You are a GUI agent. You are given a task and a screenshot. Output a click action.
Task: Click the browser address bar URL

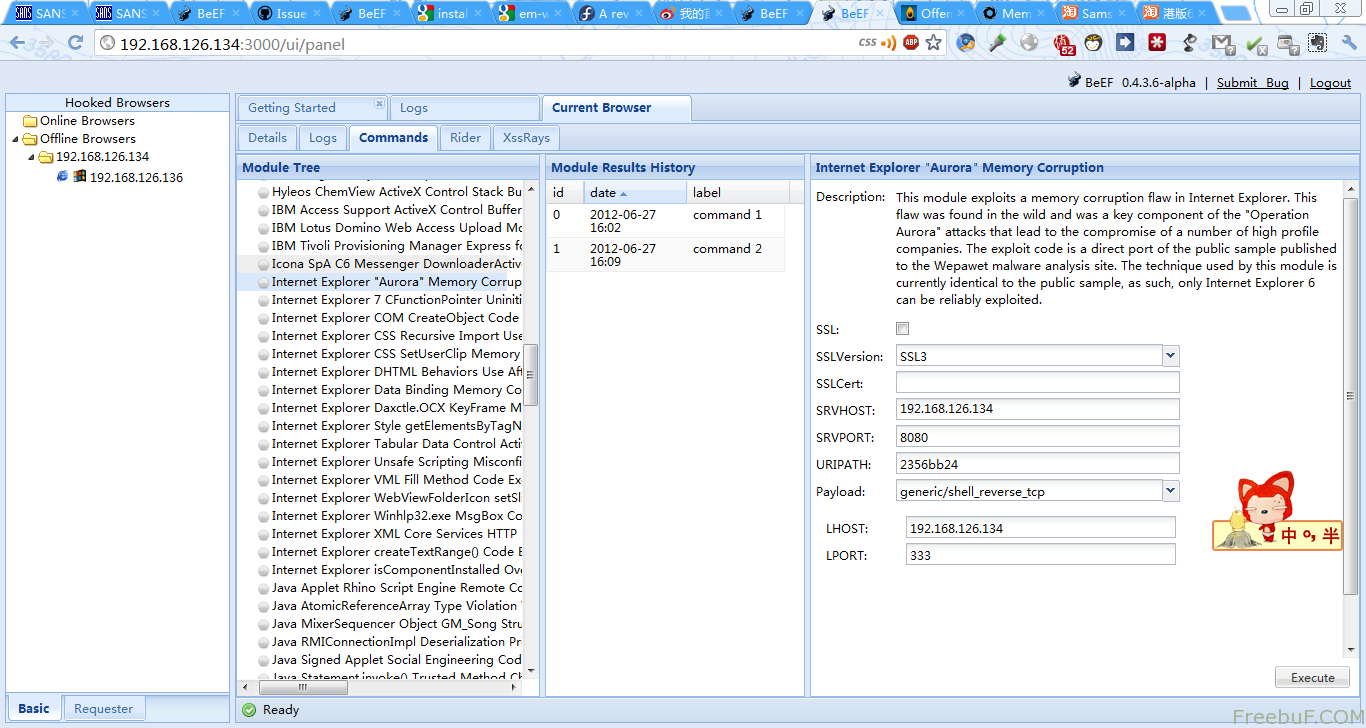(233, 44)
